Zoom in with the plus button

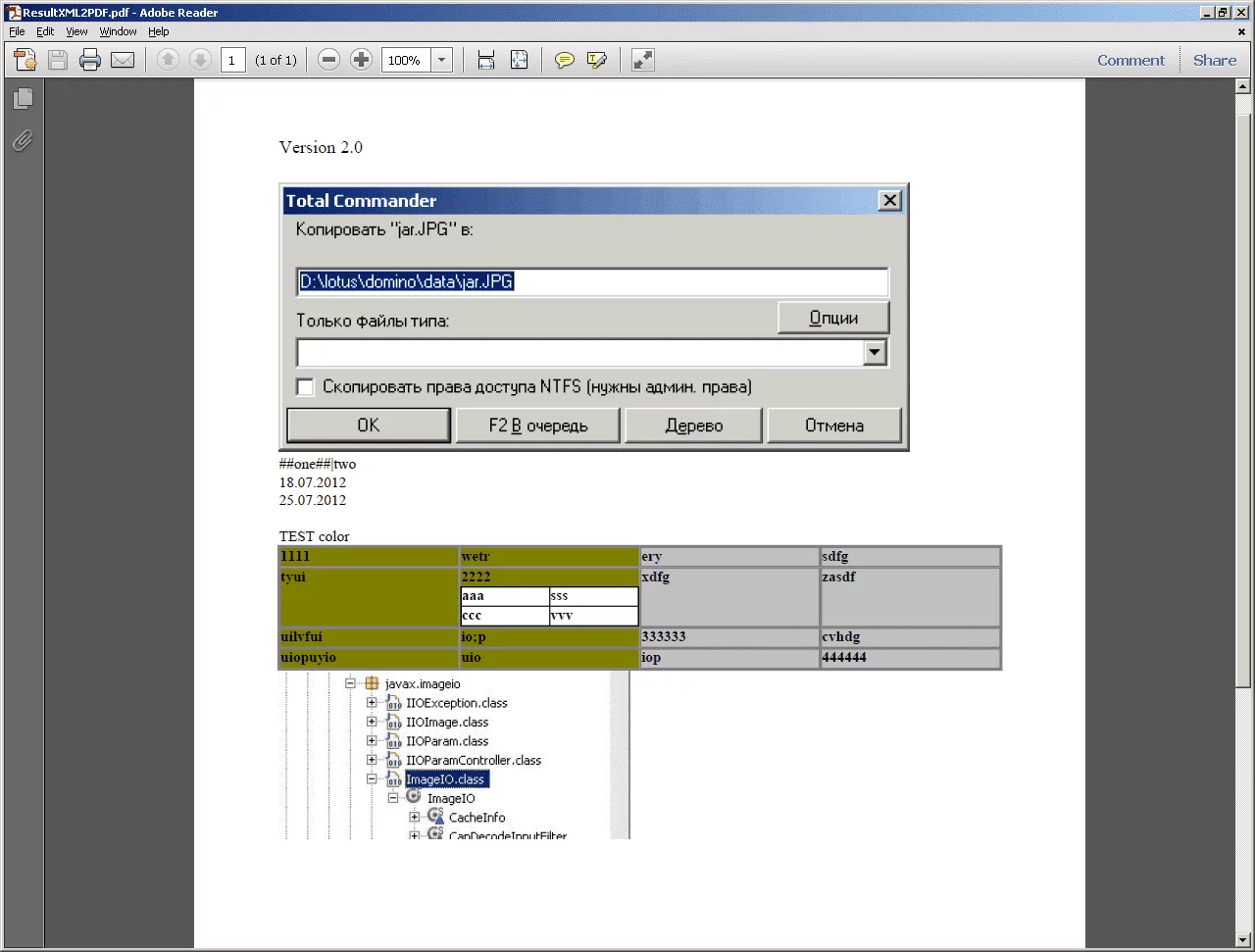pos(362,60)
